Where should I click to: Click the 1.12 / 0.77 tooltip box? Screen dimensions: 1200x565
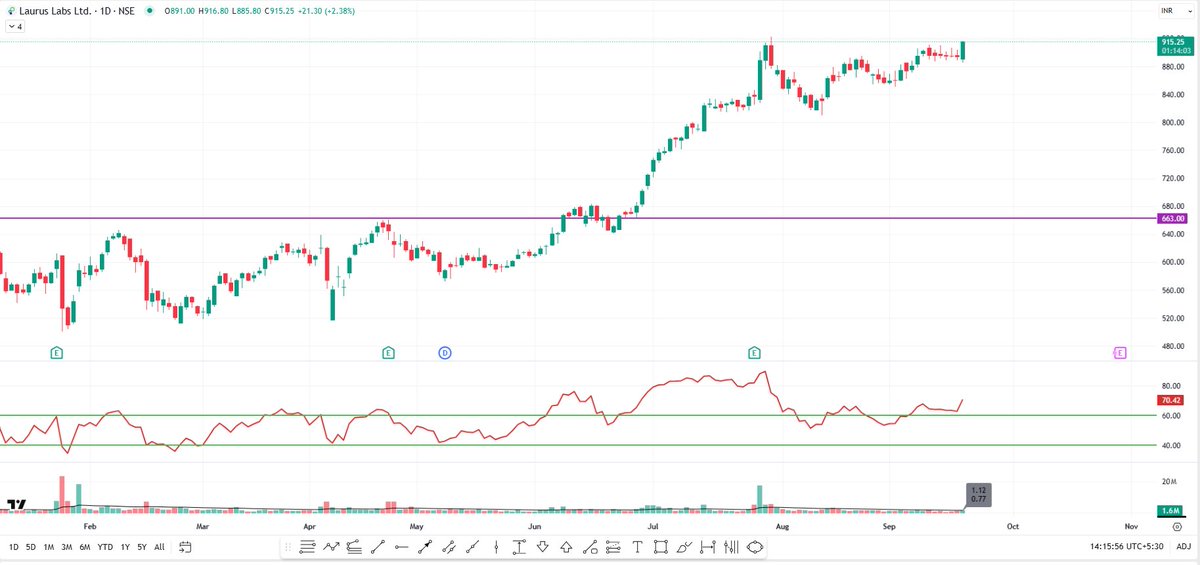(x=978, y=494)
